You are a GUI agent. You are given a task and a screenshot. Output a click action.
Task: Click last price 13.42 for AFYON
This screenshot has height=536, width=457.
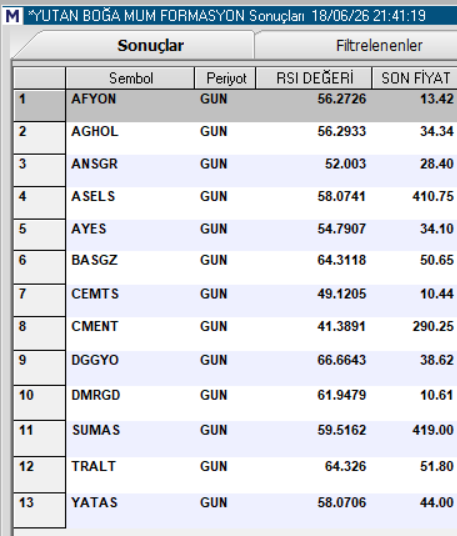point(437,99)
